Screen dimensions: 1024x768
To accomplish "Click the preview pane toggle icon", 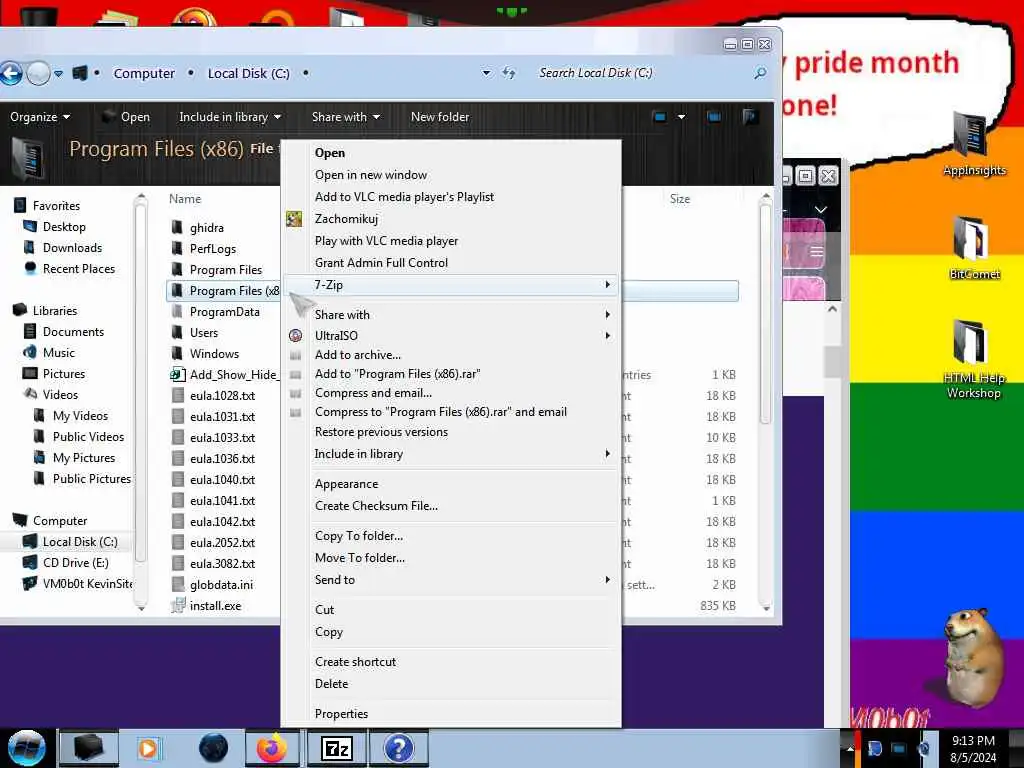I will point(714,117).
